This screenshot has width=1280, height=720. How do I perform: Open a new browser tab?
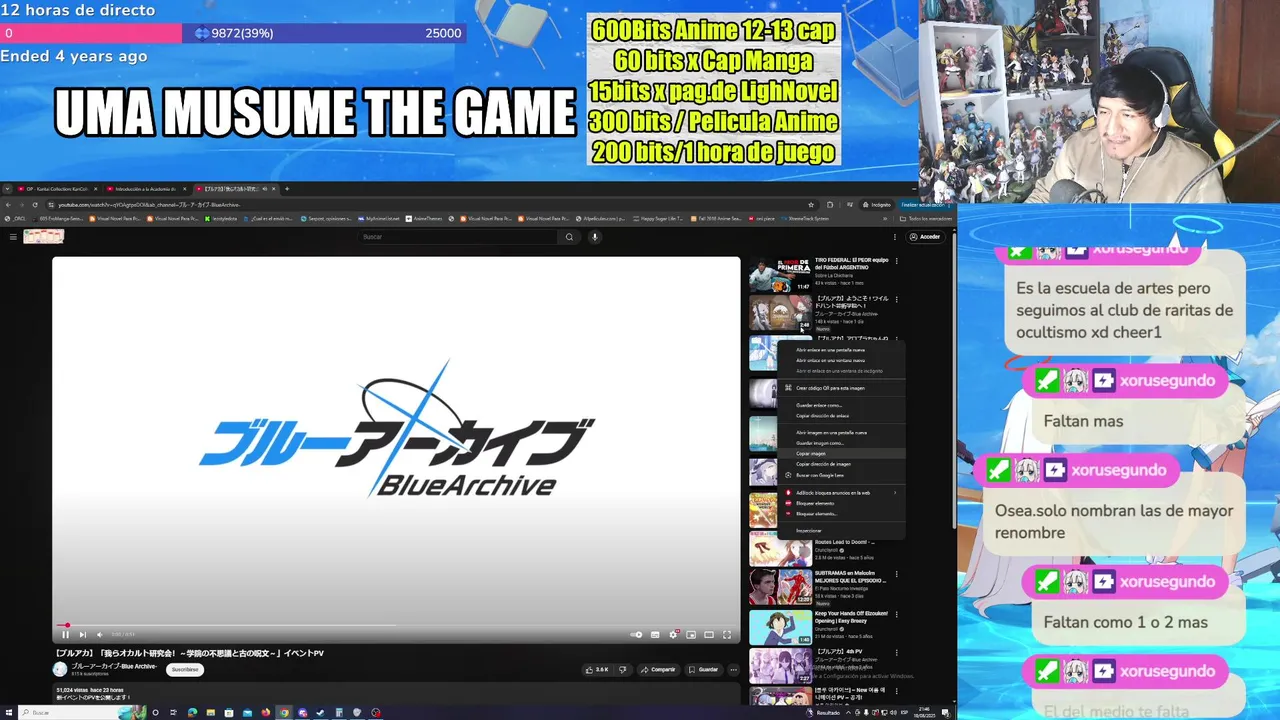(287, 188)
